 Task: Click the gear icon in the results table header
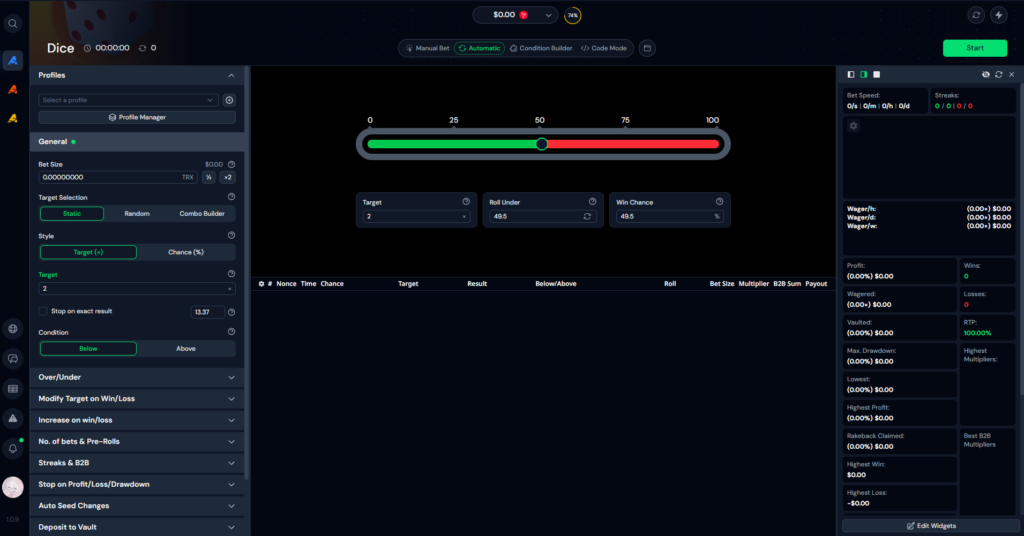pyautogui.click(x=261, y=284)
